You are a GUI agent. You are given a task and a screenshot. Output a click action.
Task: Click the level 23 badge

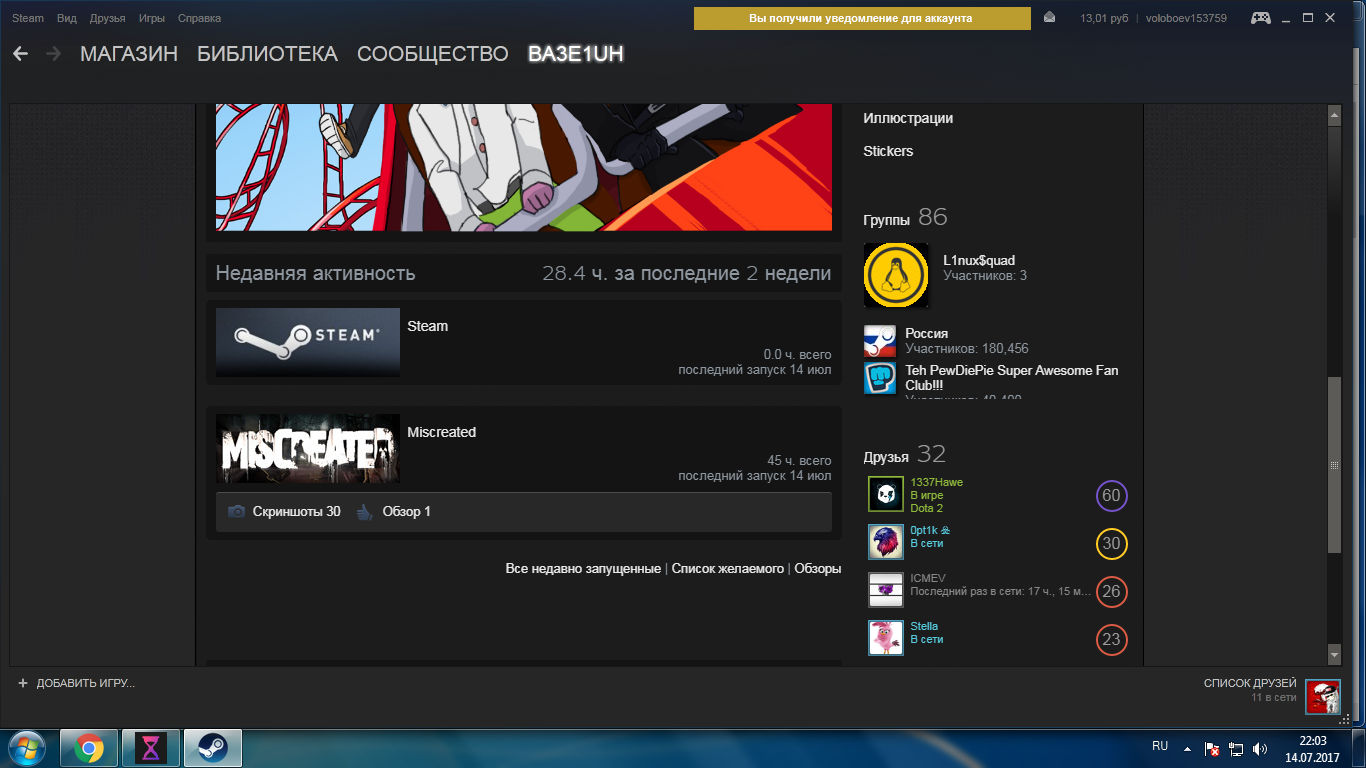(1111, 640)
